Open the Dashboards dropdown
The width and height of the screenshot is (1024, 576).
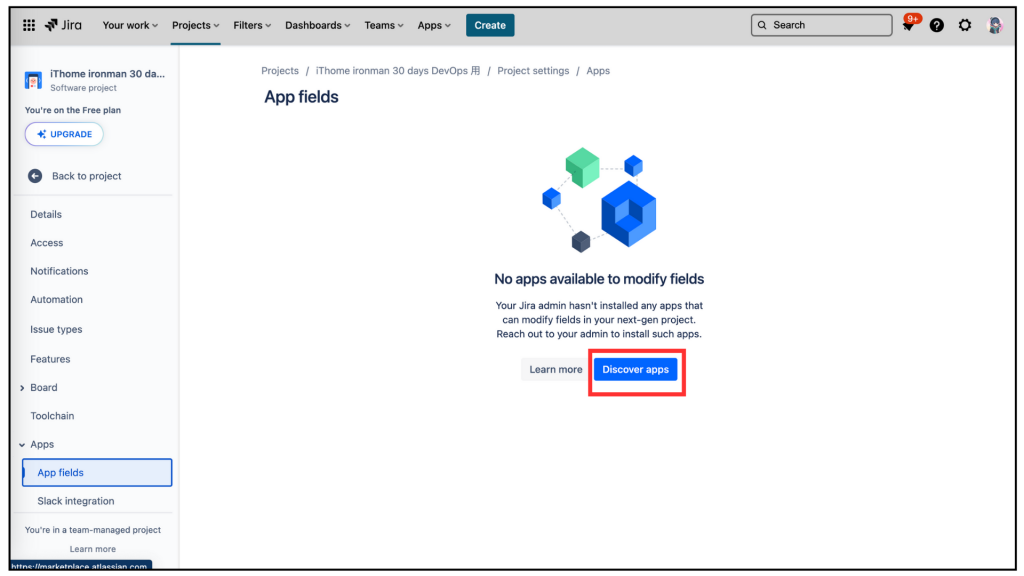[317, 25]
